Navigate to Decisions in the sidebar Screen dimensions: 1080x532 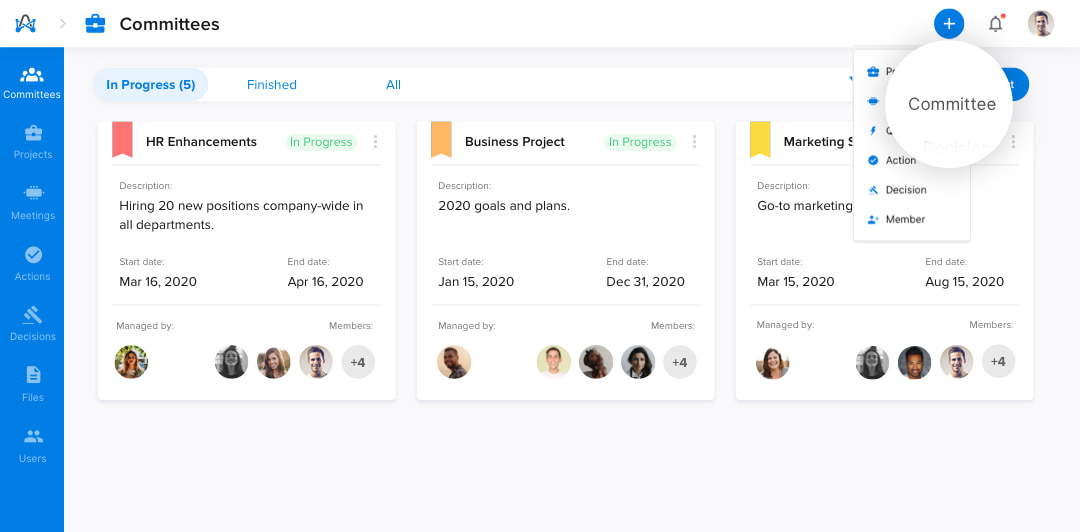tap(32, 325)
